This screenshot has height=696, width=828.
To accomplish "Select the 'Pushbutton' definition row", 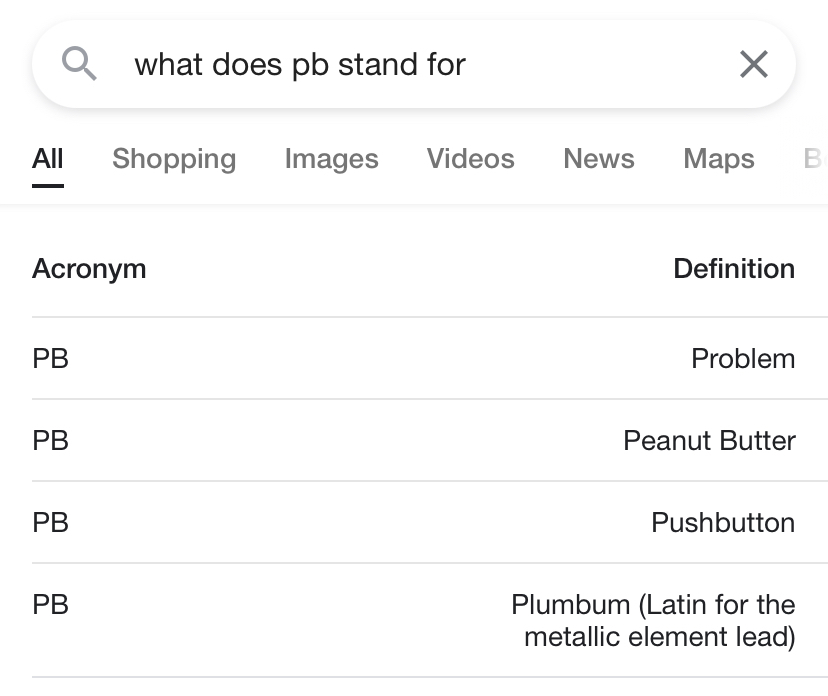I will click(723, 522).
